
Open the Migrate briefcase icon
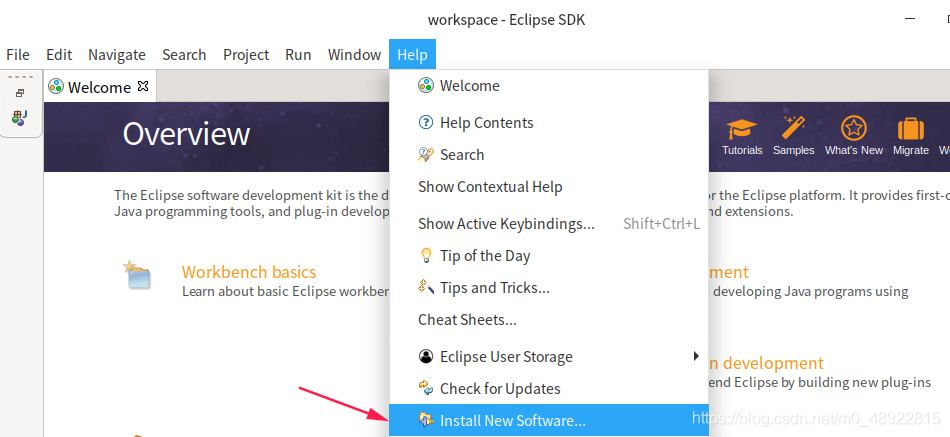[x=910, y=130]
